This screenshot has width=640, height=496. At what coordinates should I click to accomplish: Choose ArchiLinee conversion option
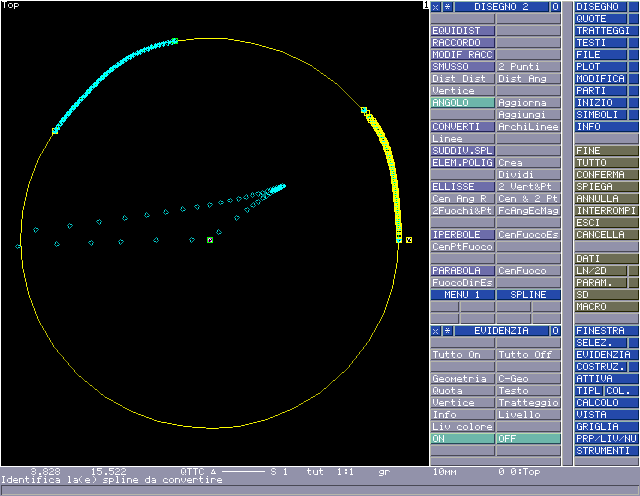pyautogui.click(x=529, y=127)
